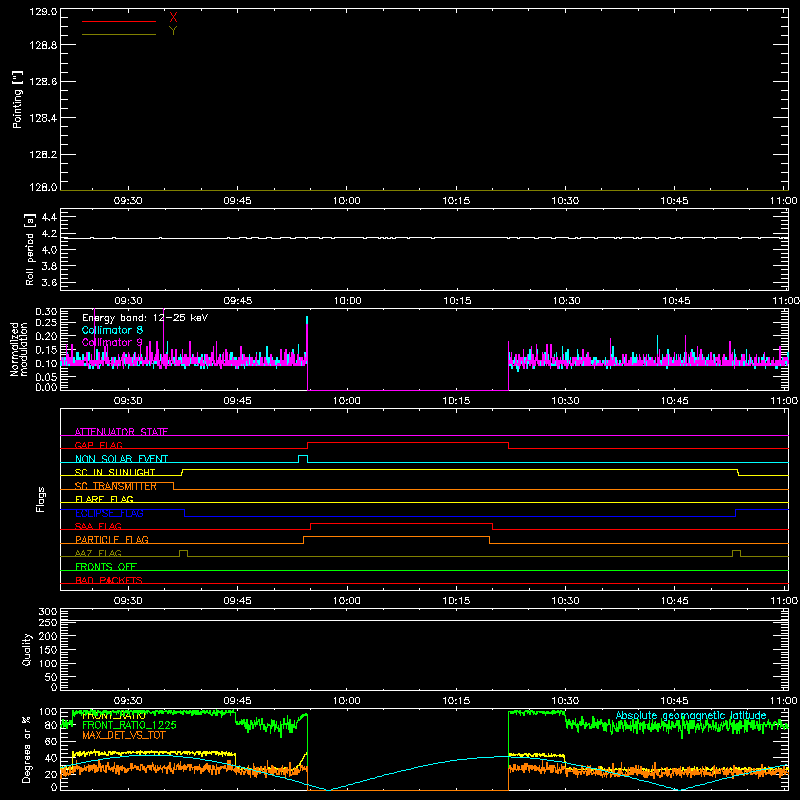This screenshot has height=800, width=800.
Task: Click the magenta Collimator 9 legend text
Action: pyautogui.click(x=112, y=342)
